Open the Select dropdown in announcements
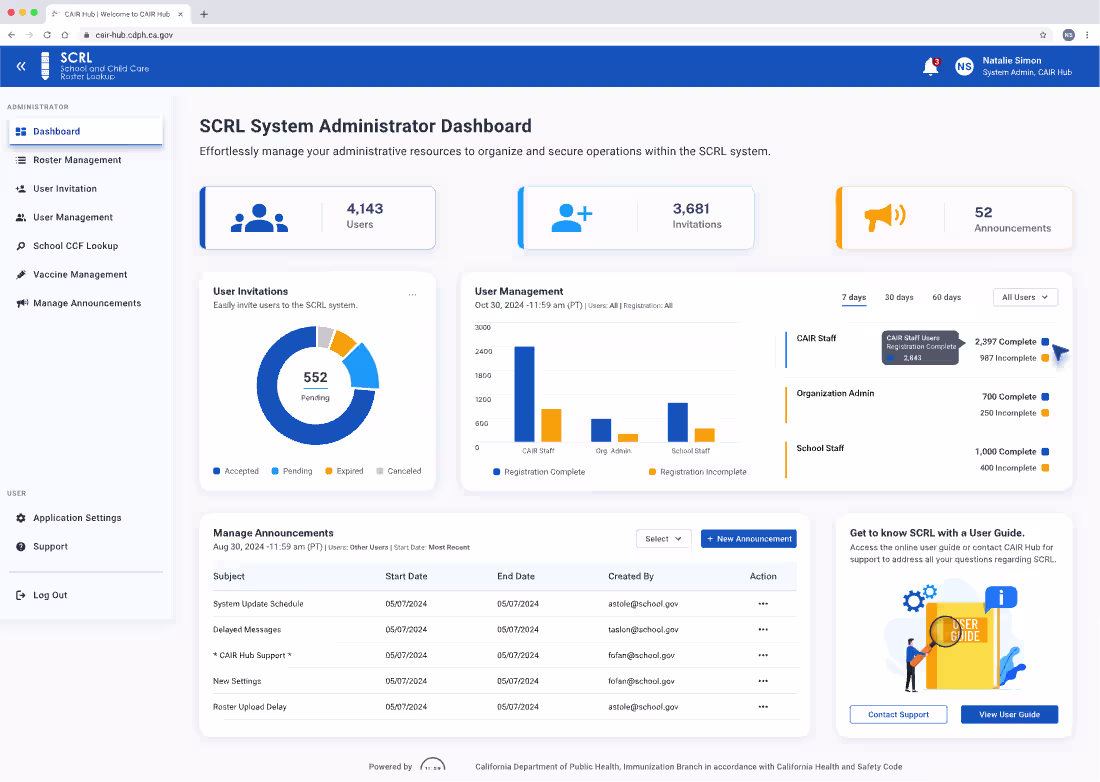Screen dimensions: 1100x782 click(663, 539)
